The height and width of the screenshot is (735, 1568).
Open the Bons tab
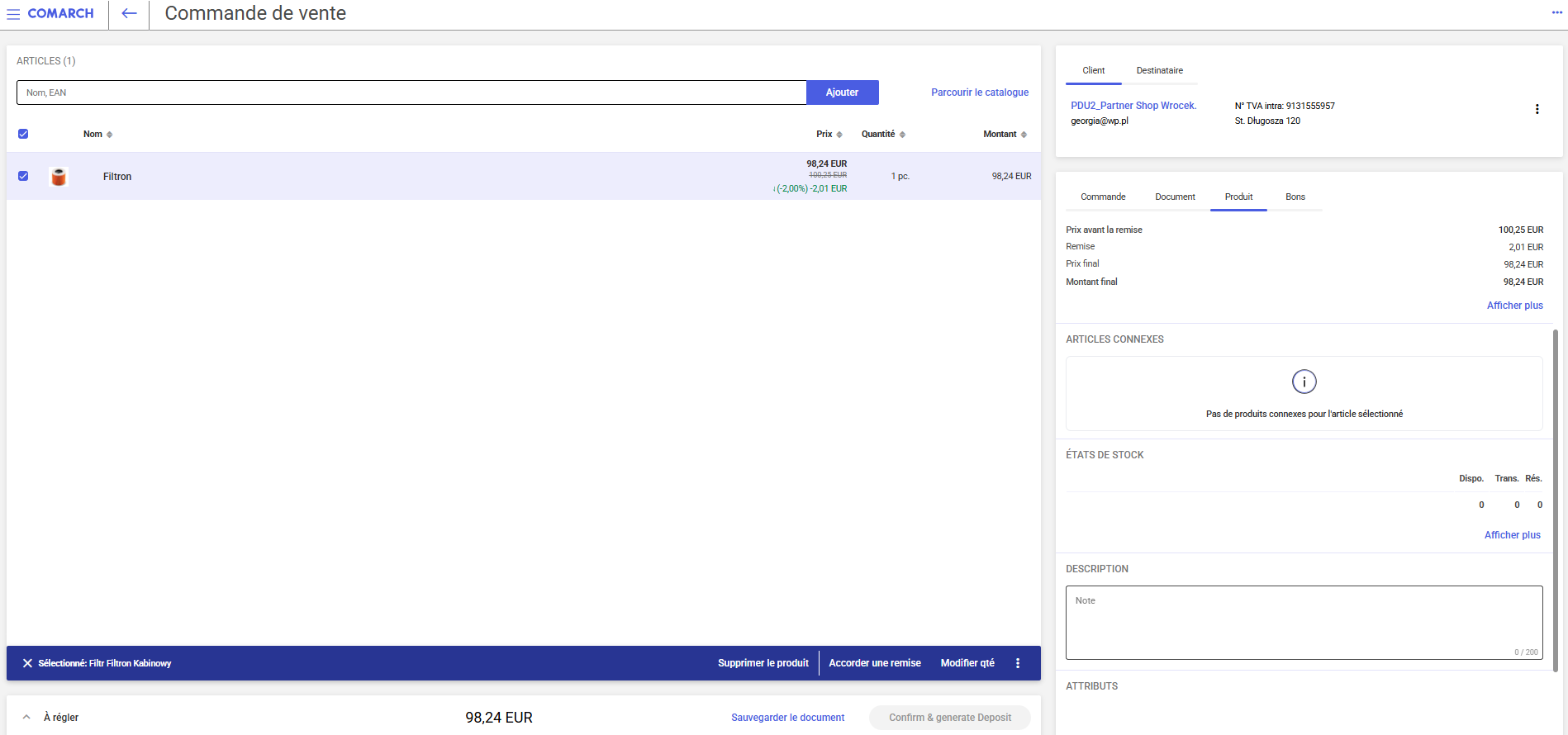click(x=1295, y=197)
